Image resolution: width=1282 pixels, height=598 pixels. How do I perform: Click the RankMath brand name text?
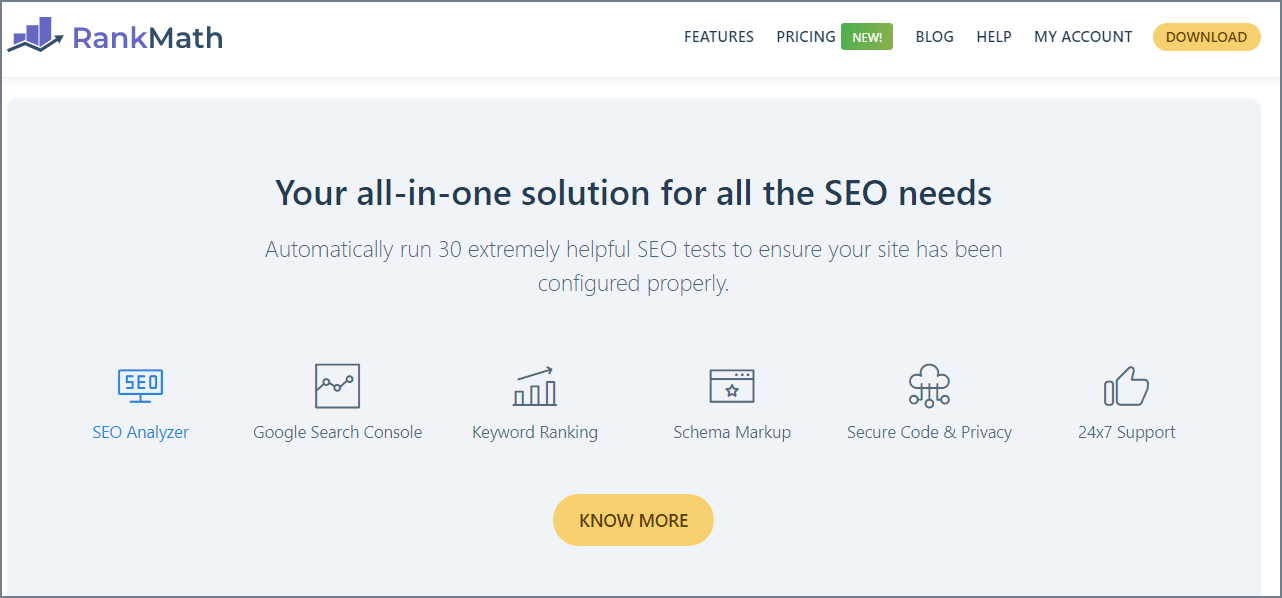[148, 38]
